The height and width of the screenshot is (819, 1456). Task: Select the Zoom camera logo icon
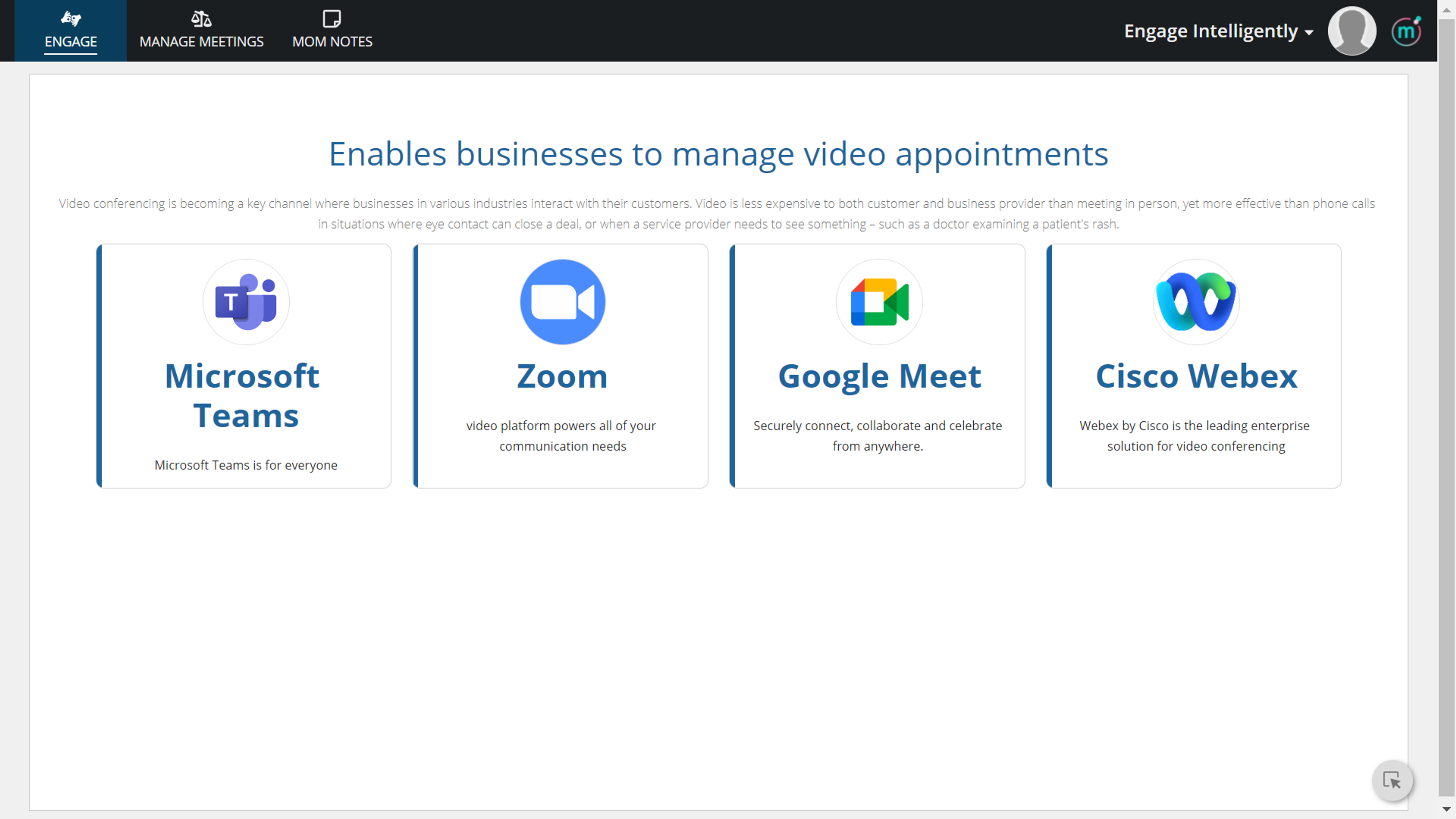(x=562, y=302)
